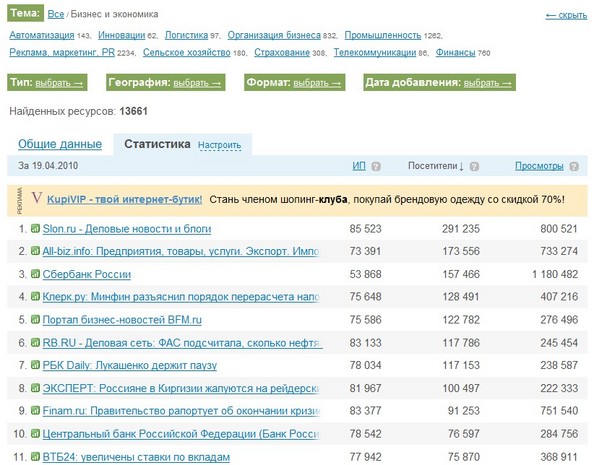Open the stats icon beside Центральный банк
This screenshot has height=465, width=594.
coord(35,433)
